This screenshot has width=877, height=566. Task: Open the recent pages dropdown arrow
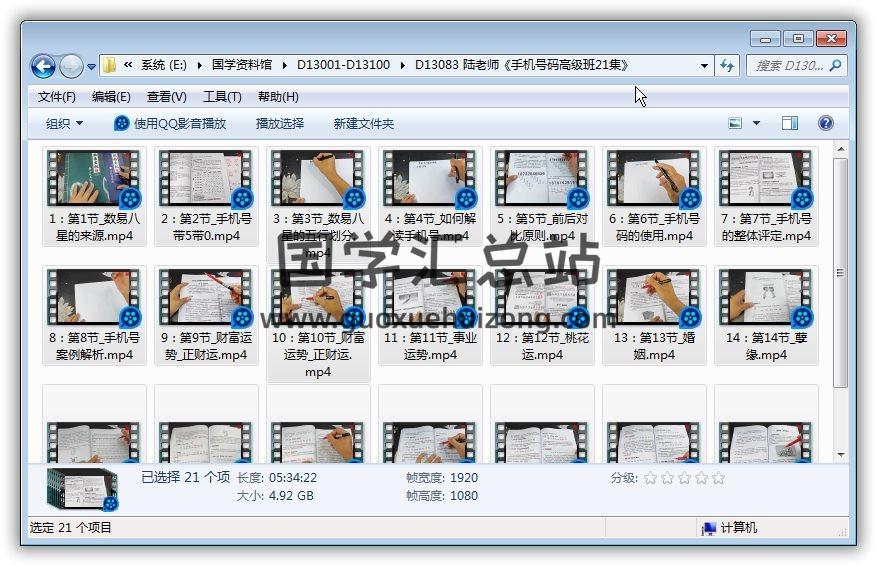92,67
